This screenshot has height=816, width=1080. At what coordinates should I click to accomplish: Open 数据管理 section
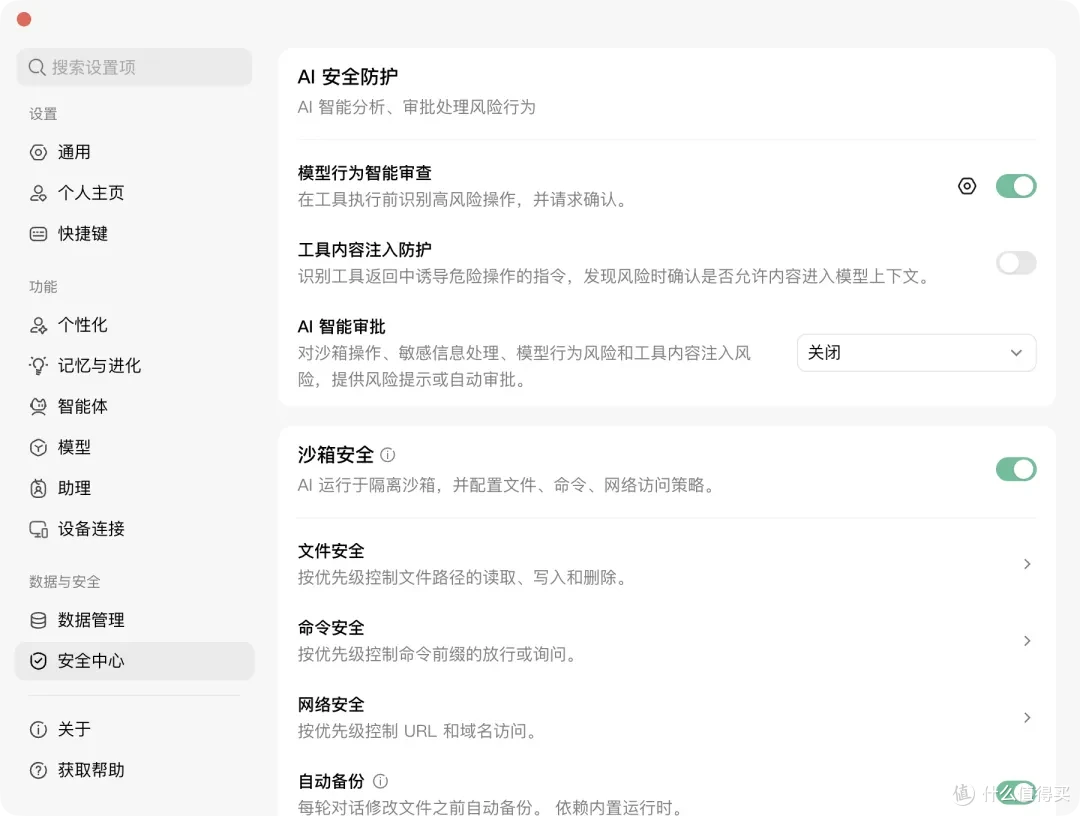134,620
